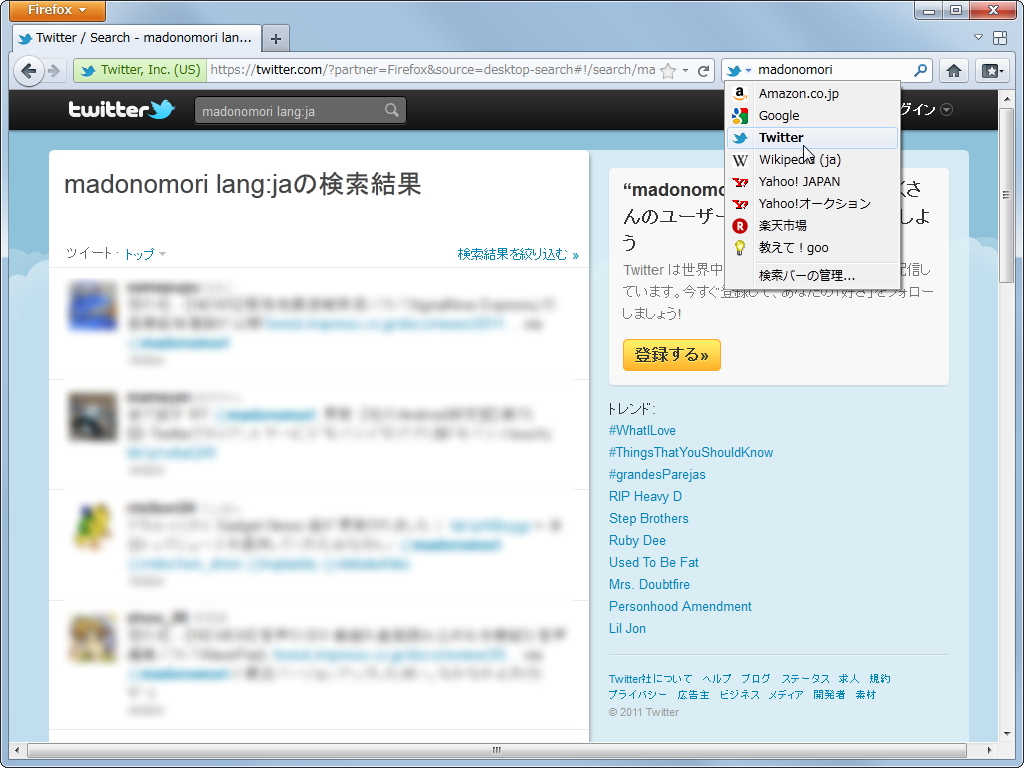The image size is (1024, 768).
Task: Click inside the browser address bar
Action: [x=430, y=70]
